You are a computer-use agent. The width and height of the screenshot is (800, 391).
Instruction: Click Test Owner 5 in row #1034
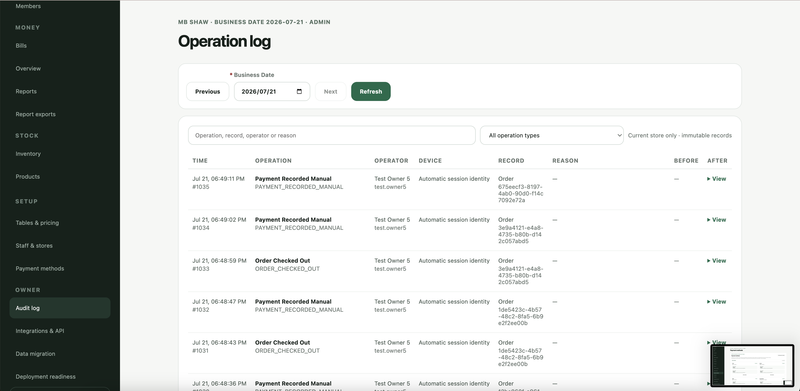392,219
